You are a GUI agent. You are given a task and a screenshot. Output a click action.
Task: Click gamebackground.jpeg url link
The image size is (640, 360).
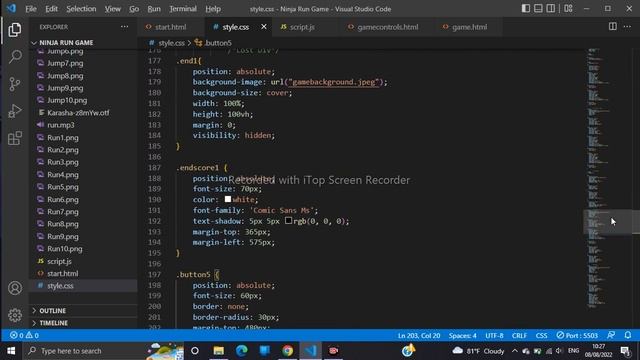(x=333, y=82)
